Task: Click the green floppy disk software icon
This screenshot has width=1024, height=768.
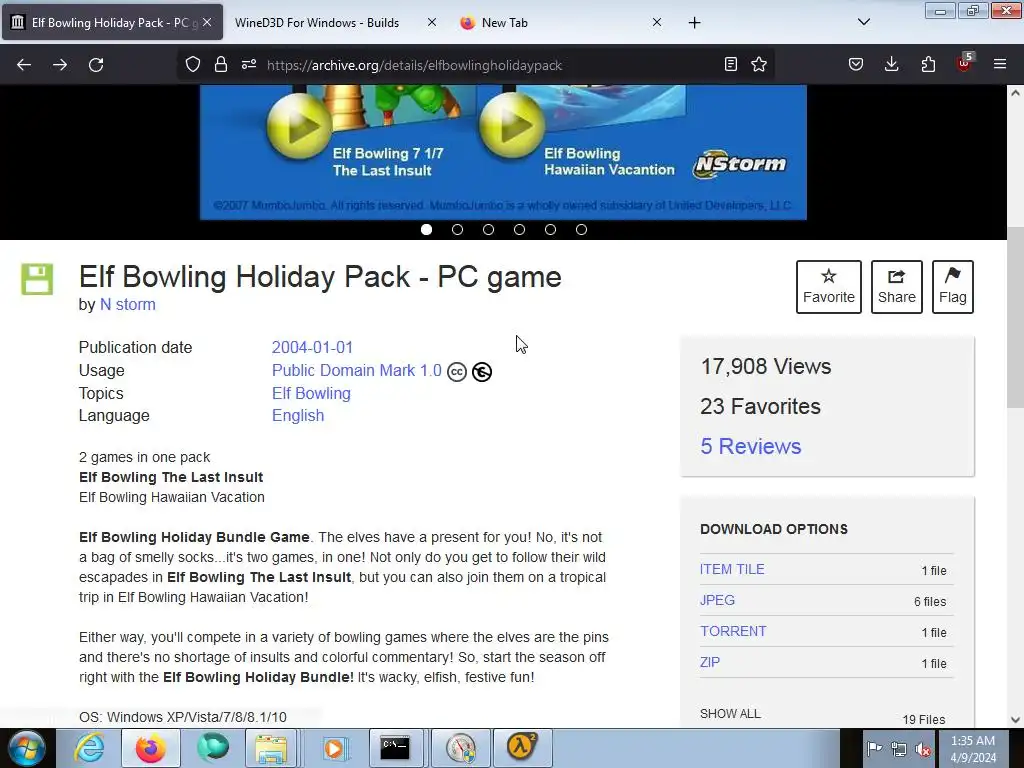Action: tap(37, 279)
